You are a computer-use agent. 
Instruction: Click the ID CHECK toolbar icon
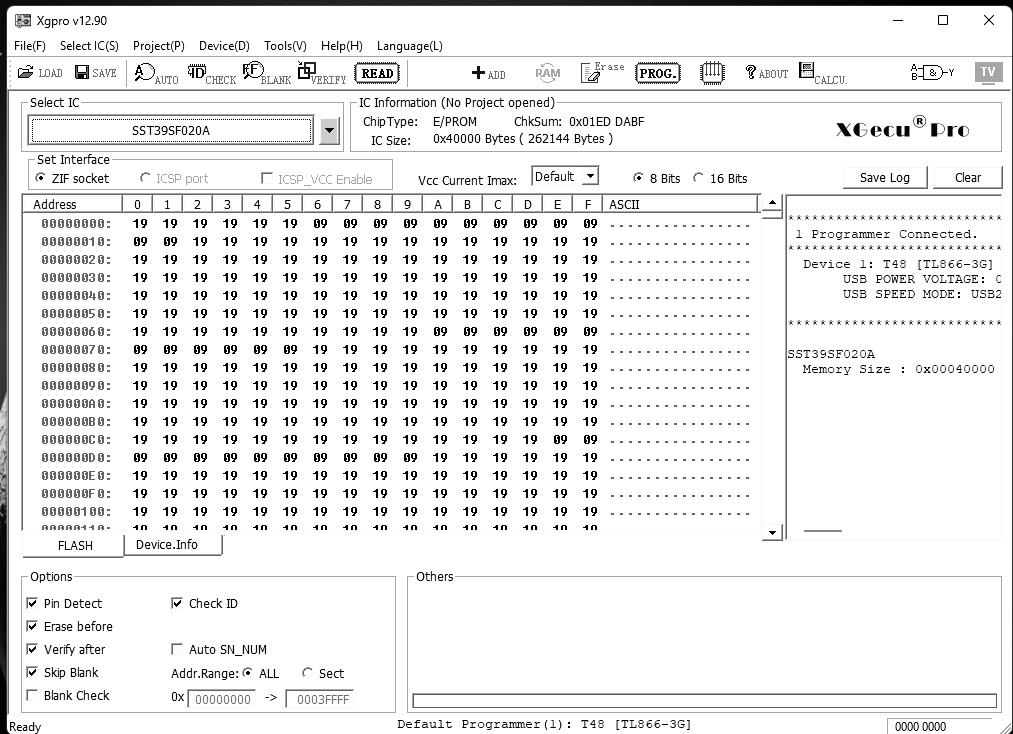click(x=212, y=73)
